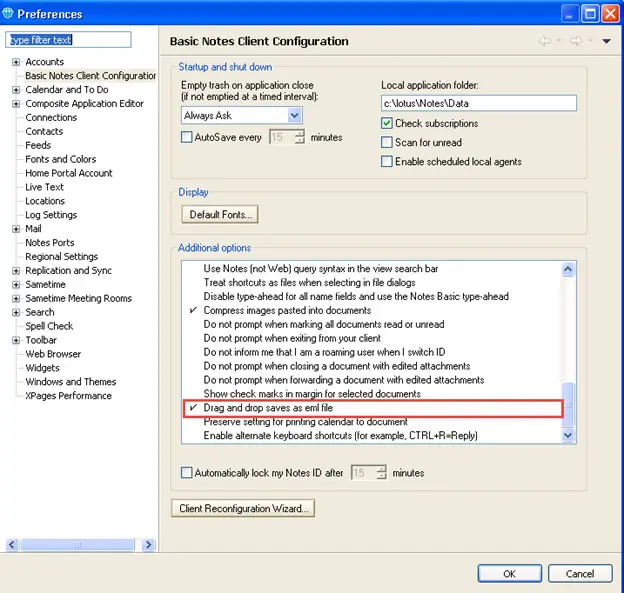
Task: Toggle Show check marks in margin option
Action: [312, 394]
